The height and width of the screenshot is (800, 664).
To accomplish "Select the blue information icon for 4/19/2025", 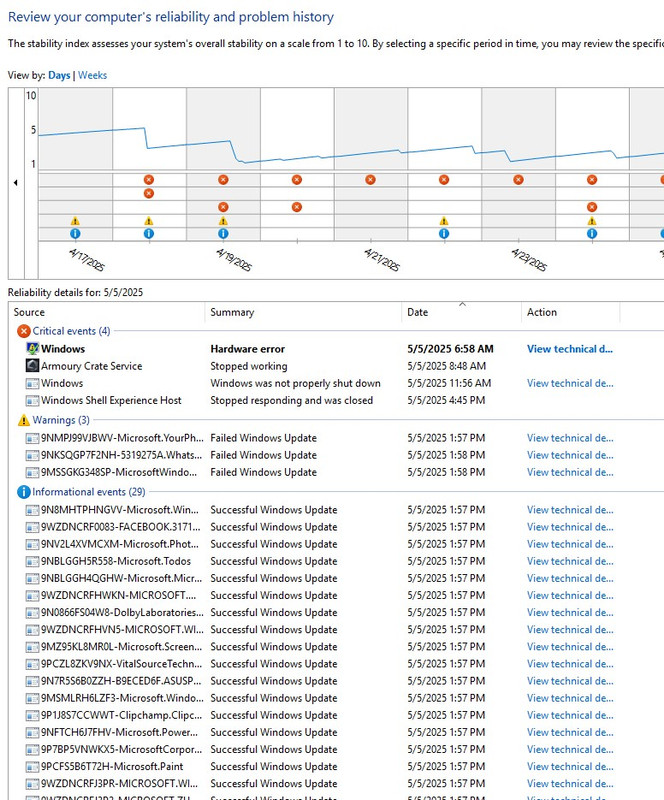I will (223, 234).
